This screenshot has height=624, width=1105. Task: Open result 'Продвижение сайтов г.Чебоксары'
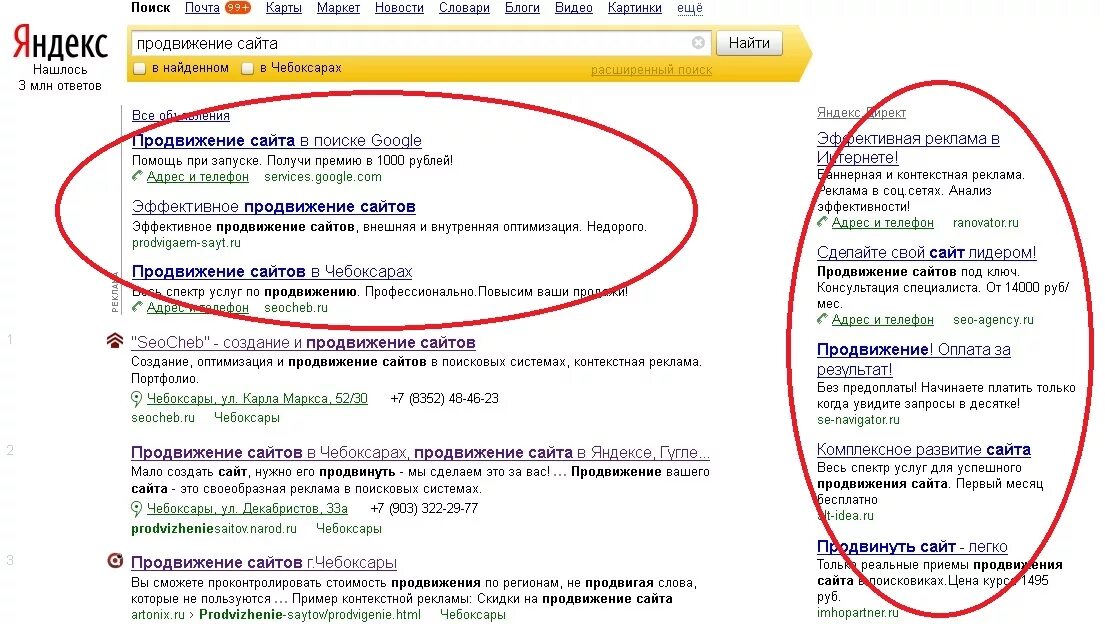pos(264,563)
